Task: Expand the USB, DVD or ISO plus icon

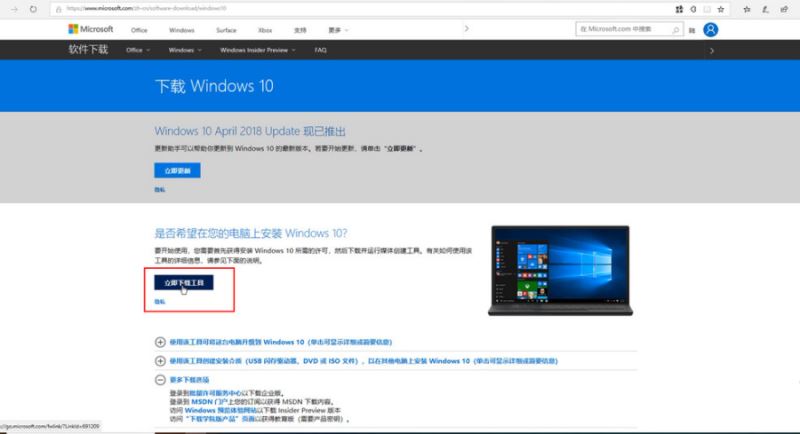Action: 160,361
